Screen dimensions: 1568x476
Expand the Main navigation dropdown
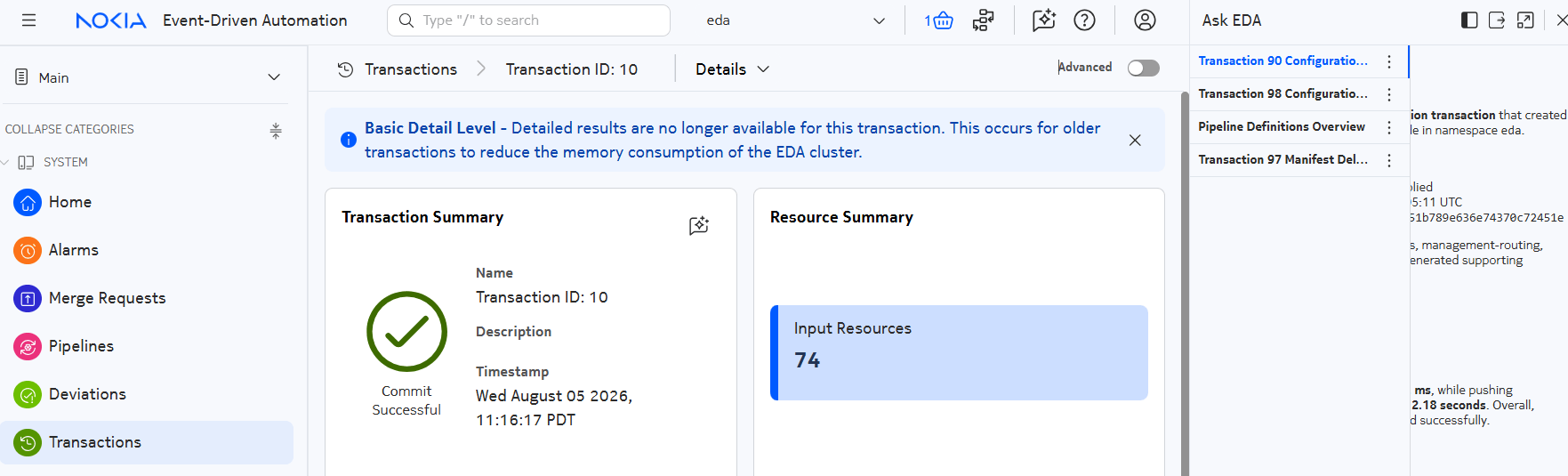(x=148, y=77)
